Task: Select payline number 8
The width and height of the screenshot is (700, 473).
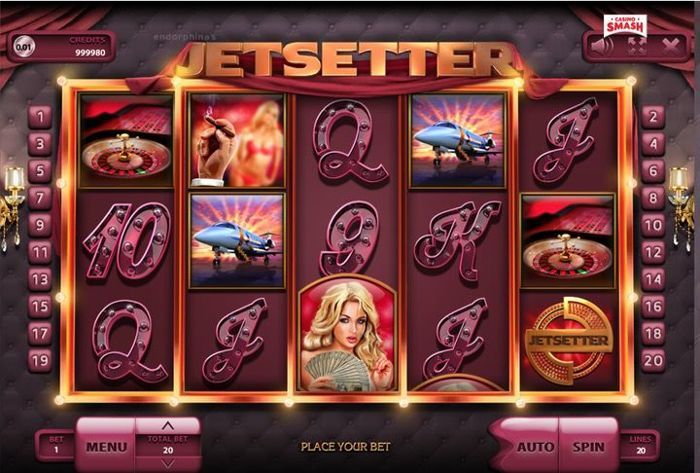Action: click(x=653, y=197)
